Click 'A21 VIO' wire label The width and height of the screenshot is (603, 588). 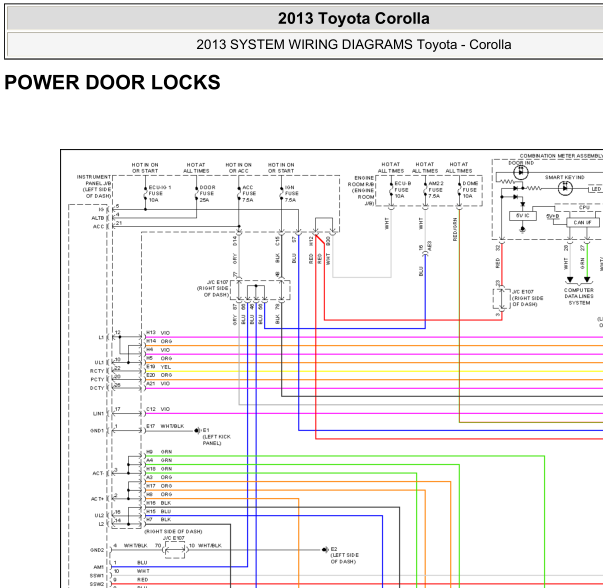coord(158,383)
